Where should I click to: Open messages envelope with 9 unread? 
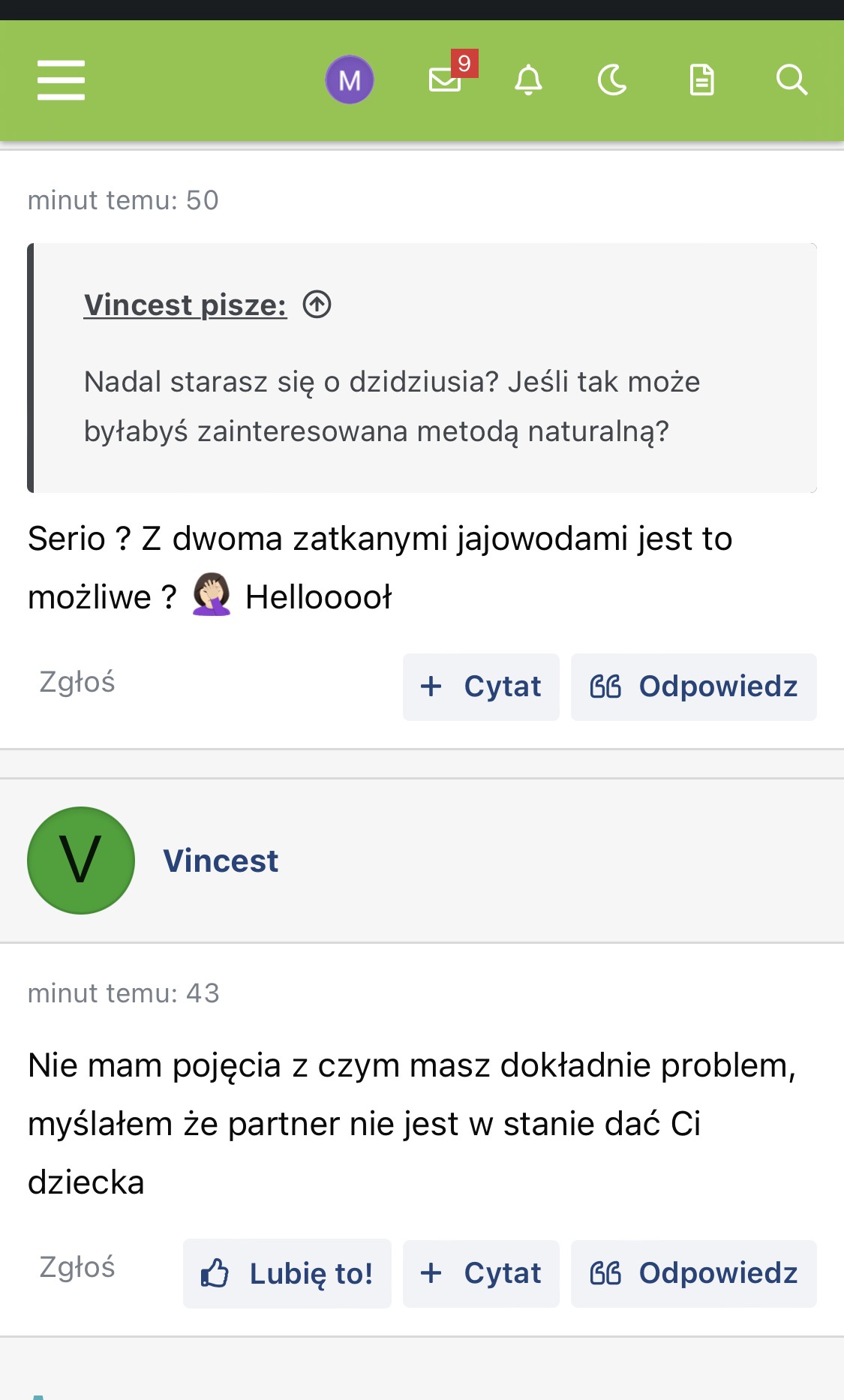point(445,80)
